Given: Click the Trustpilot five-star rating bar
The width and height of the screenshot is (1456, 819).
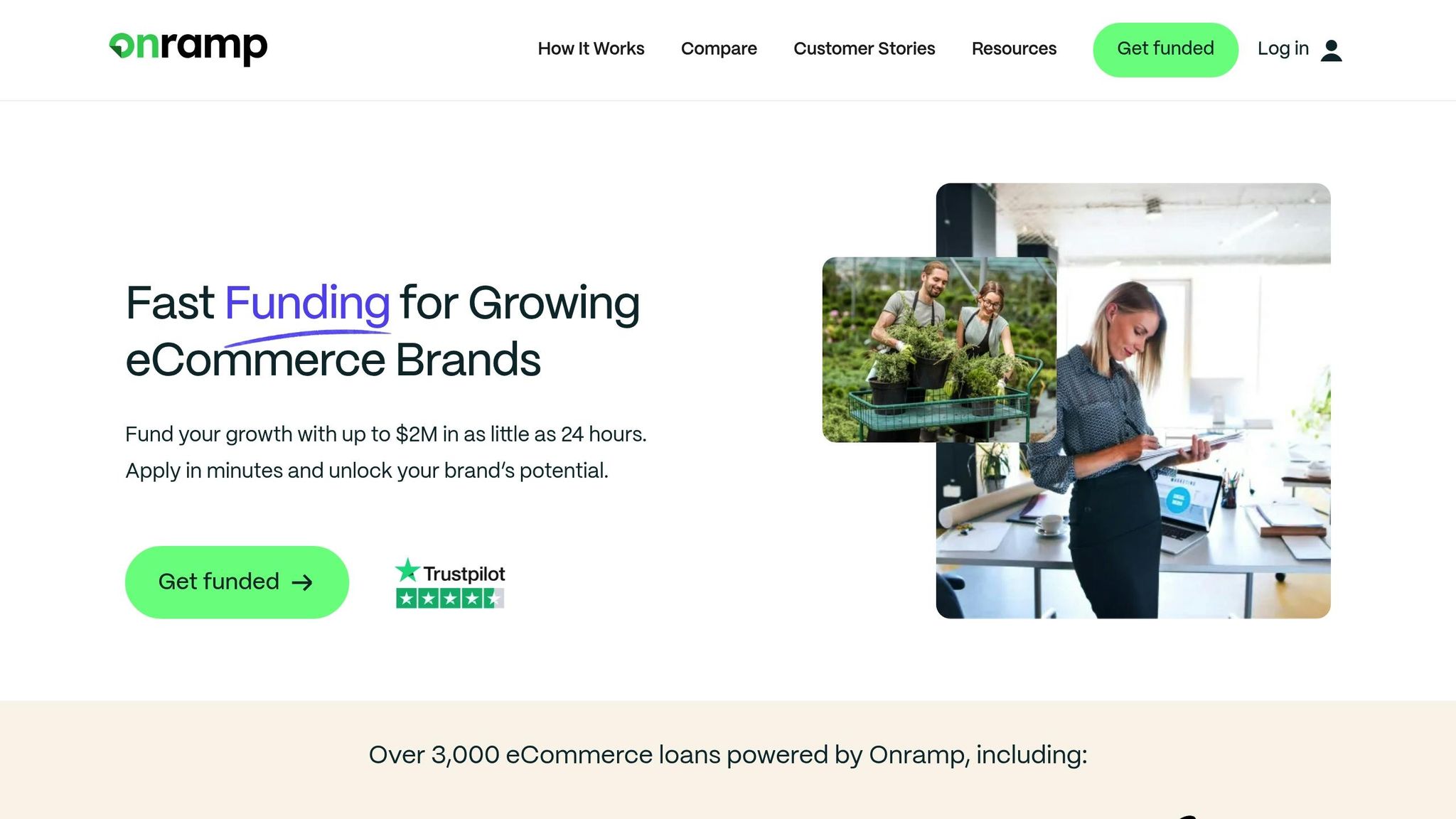Looking at the screenshot, I should click(x=450, y=599).
